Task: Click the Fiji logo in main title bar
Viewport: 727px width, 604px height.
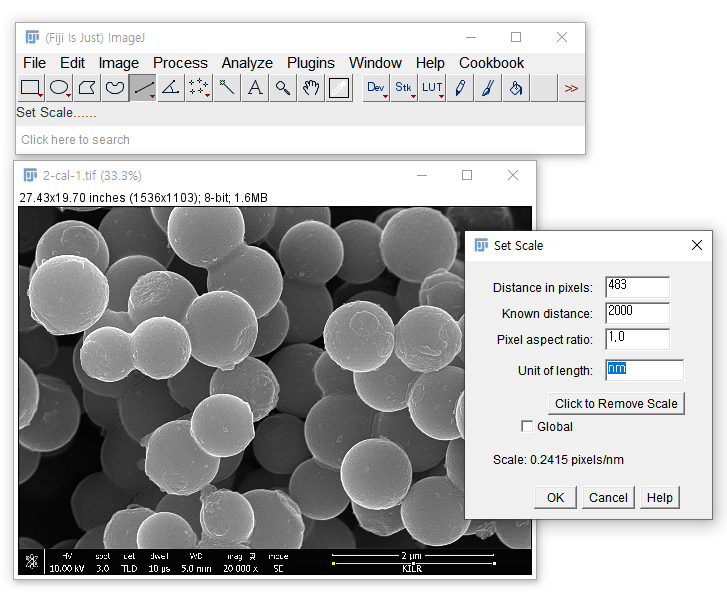Action: [32, 37]
